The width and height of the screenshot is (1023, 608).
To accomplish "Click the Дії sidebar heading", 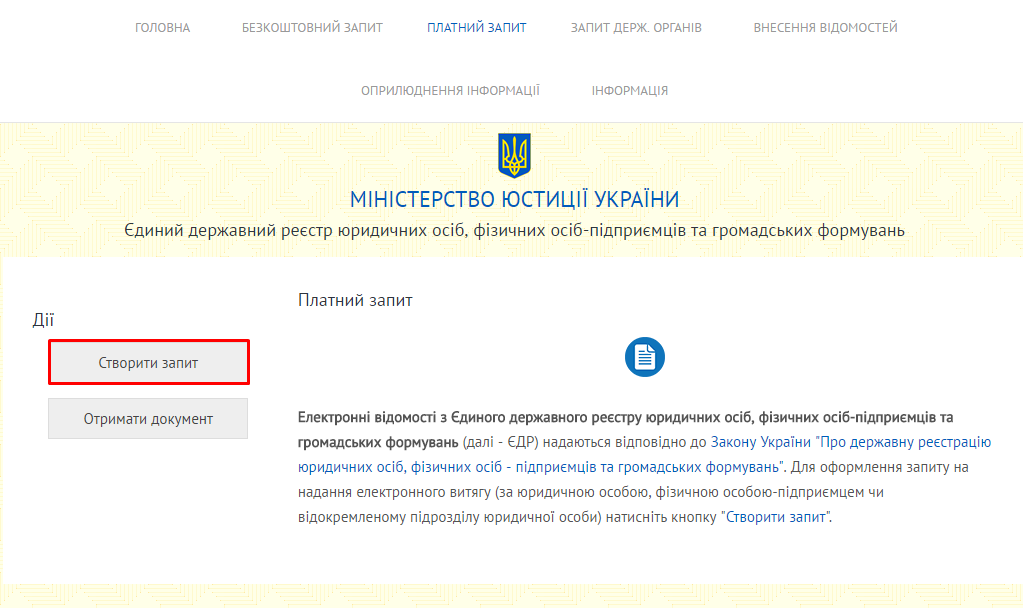I will tap(43, 320).
